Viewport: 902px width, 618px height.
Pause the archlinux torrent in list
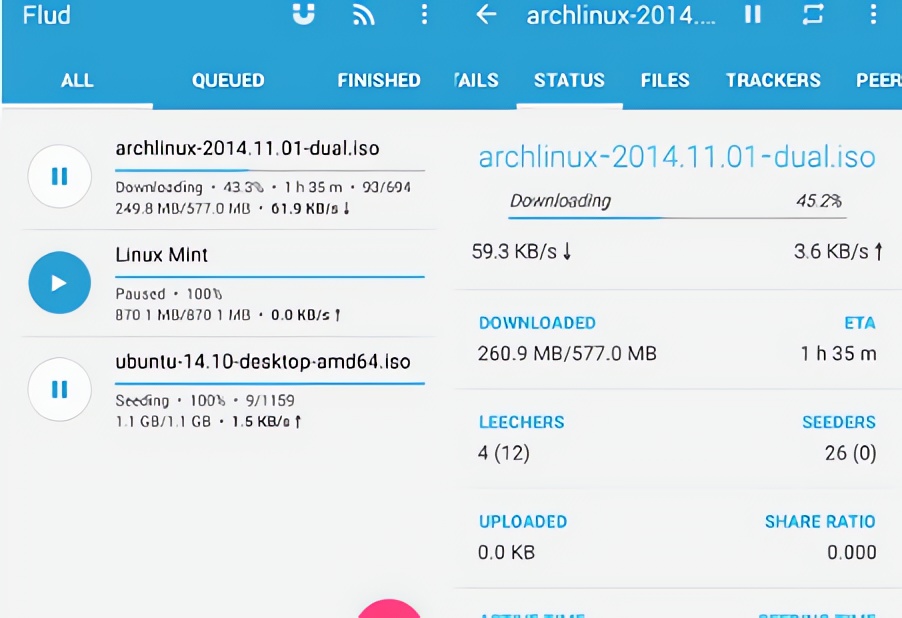click(x=59, y=176)
